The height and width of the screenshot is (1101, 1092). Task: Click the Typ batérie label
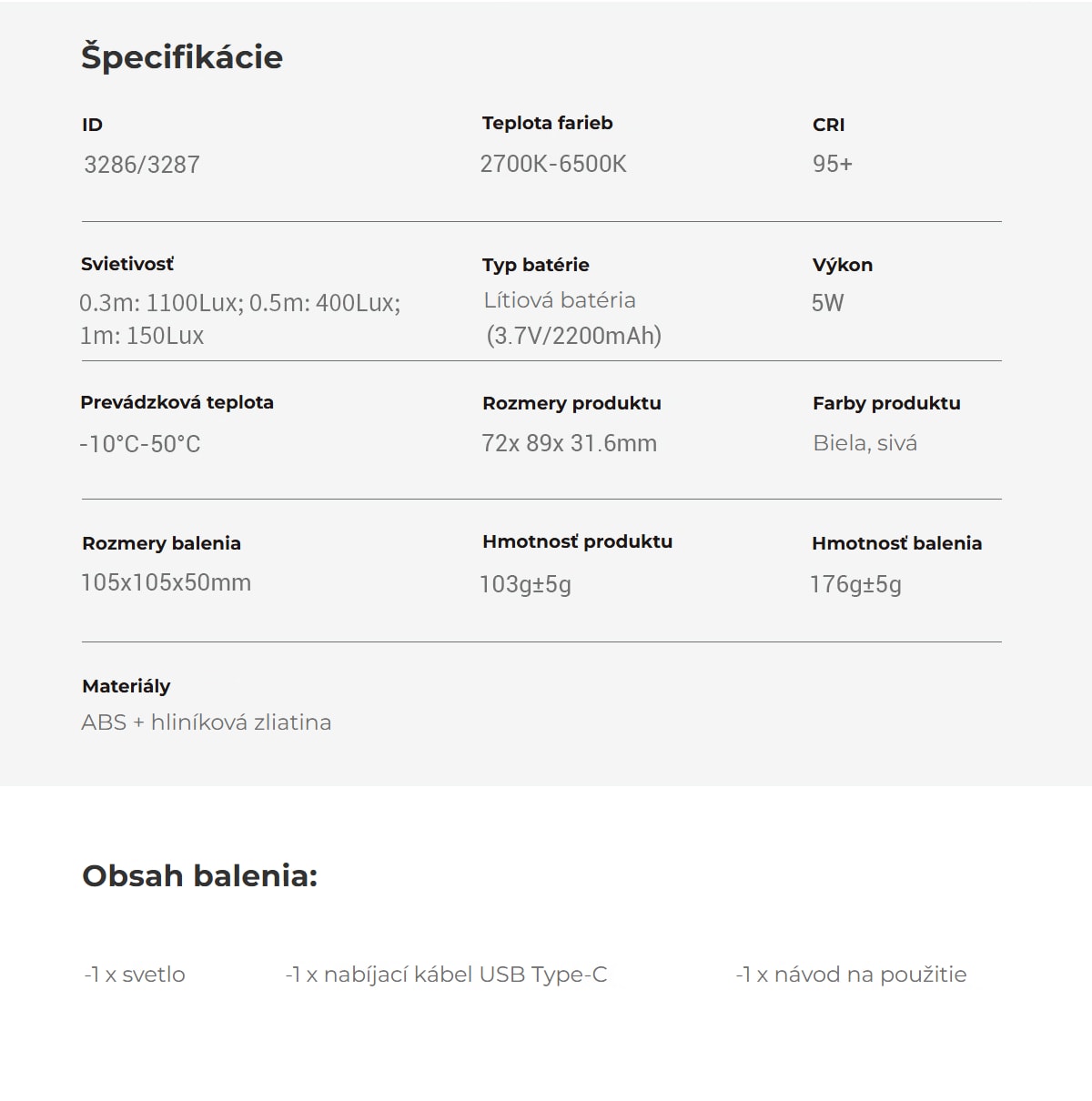click(536, 265)
